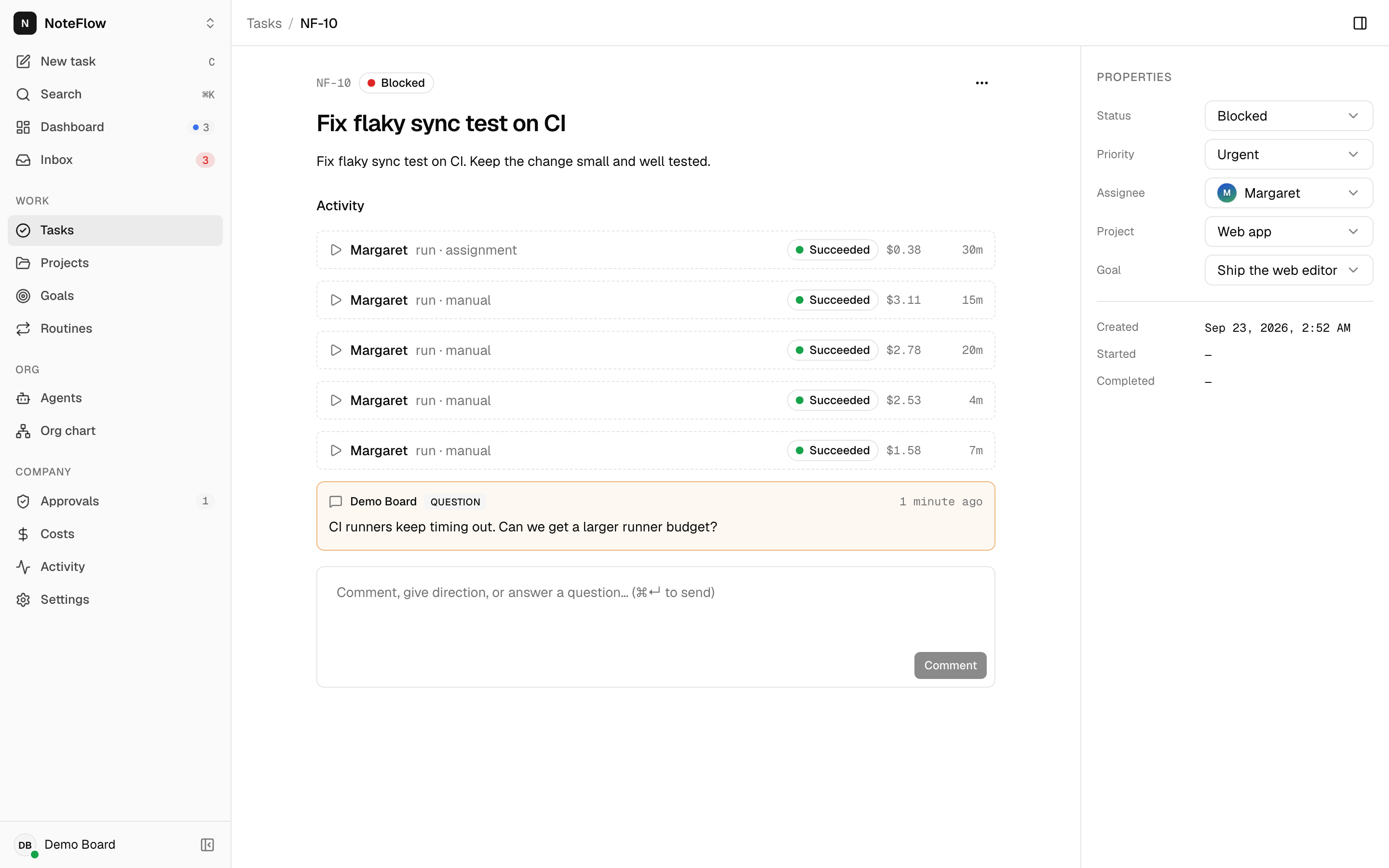Open the Inbox sidebar item
Screen dimensions: 1389x868
coord(115,160)
